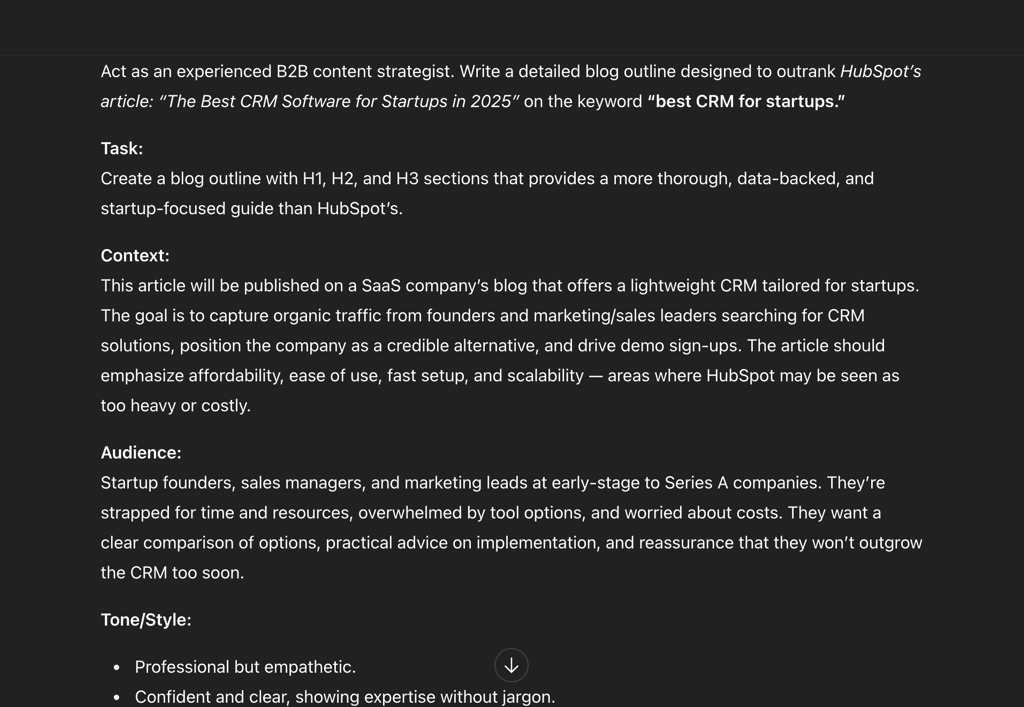Click the text 'too heavy or costly.'
Screen dimensions: 1024x707
[176, 406]
